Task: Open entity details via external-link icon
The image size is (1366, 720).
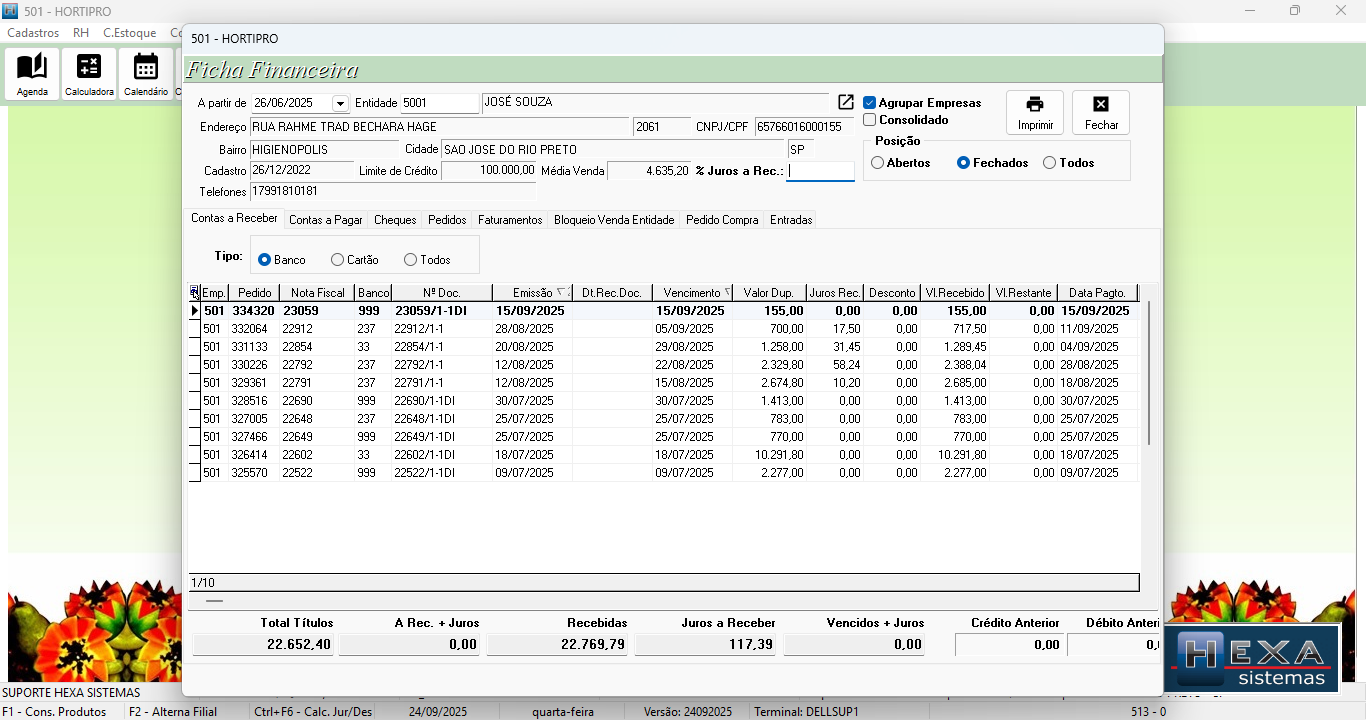Action: pos(846,103)
